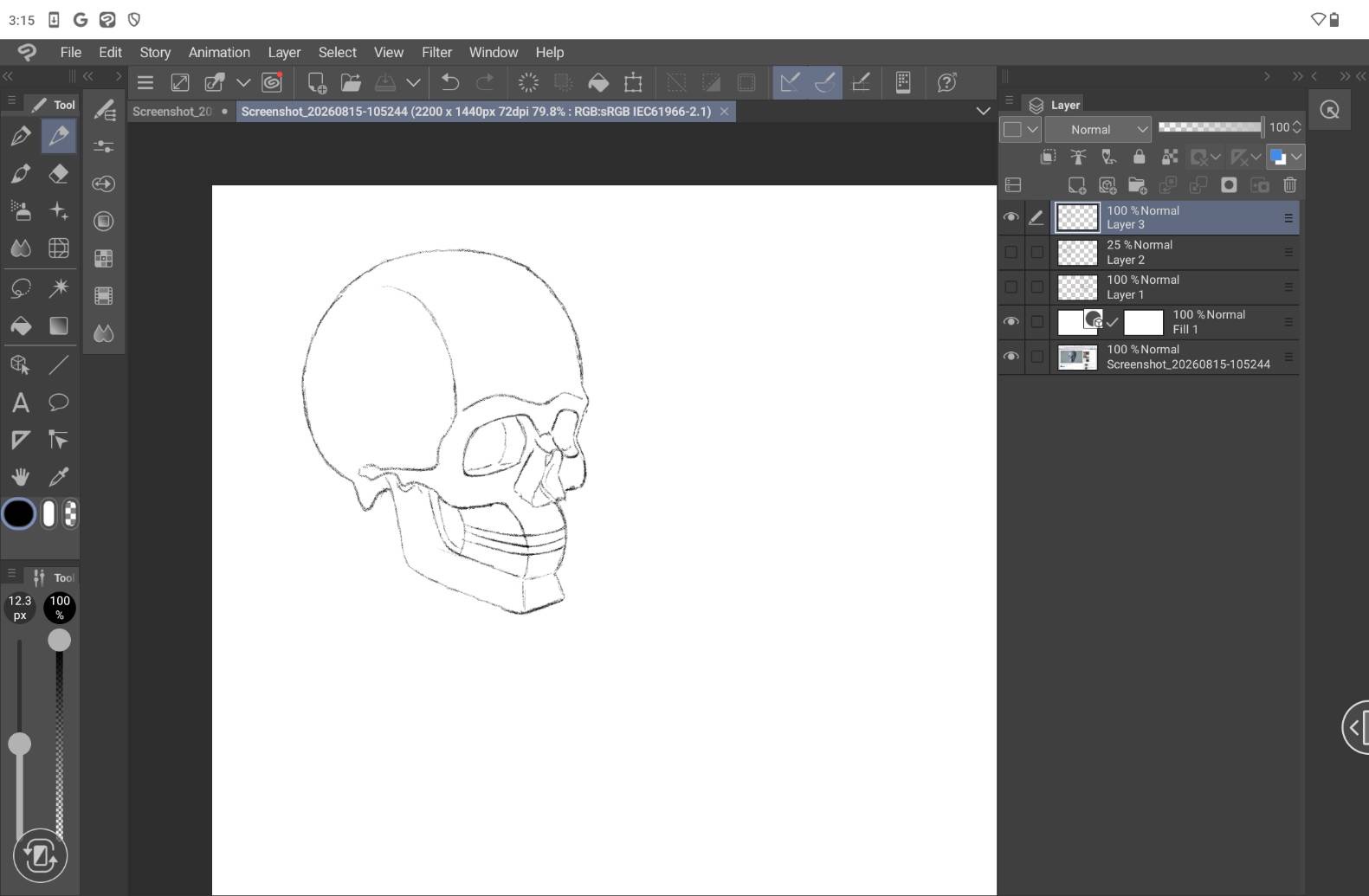
Task: Select the Text tool
Action: click(21, 403)
